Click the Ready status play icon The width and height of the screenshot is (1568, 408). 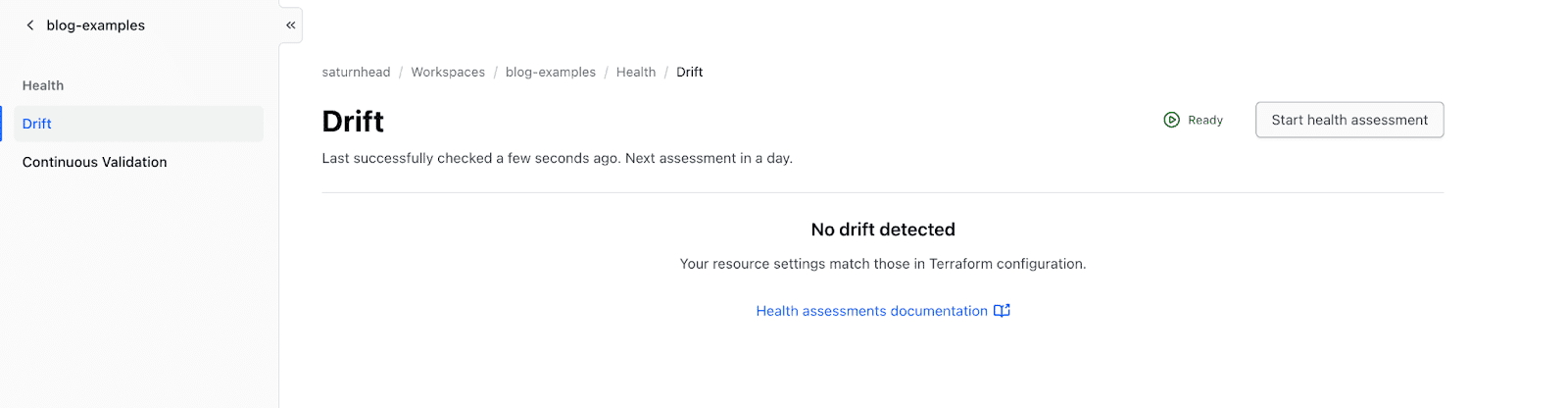[x=1171, y=120]
